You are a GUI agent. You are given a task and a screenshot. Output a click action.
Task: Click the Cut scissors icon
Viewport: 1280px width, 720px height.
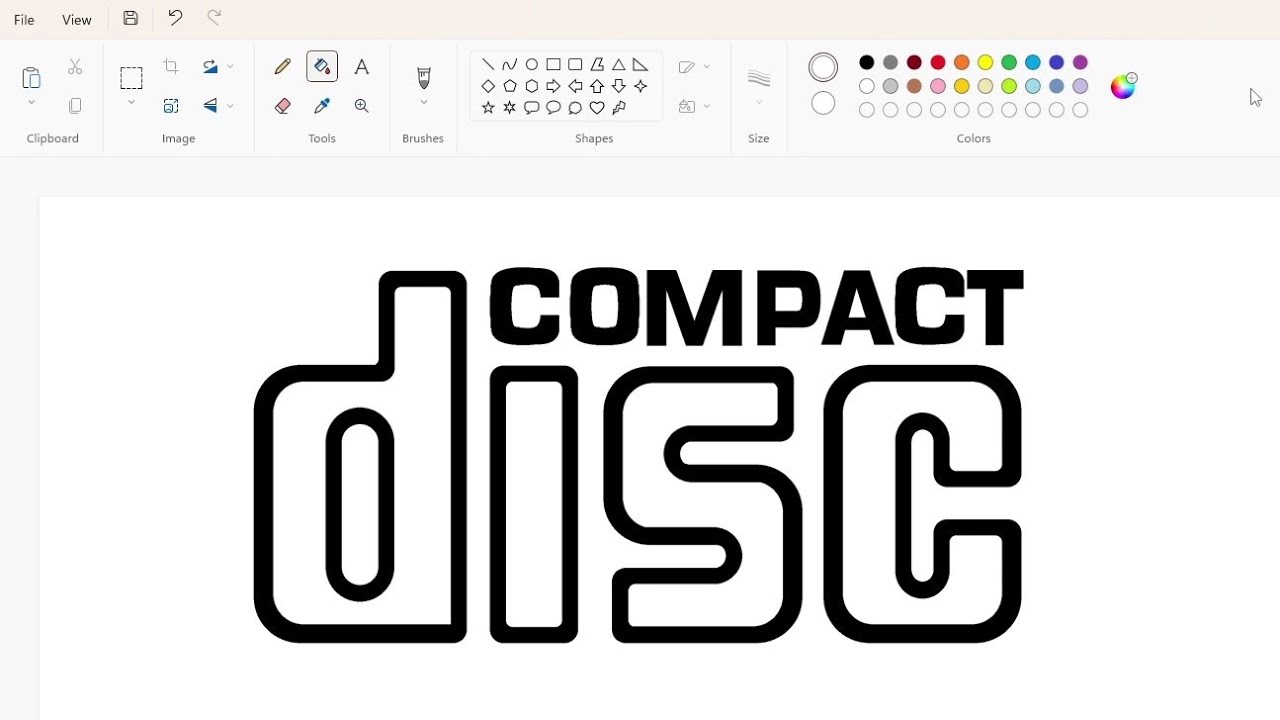point(75,67)
